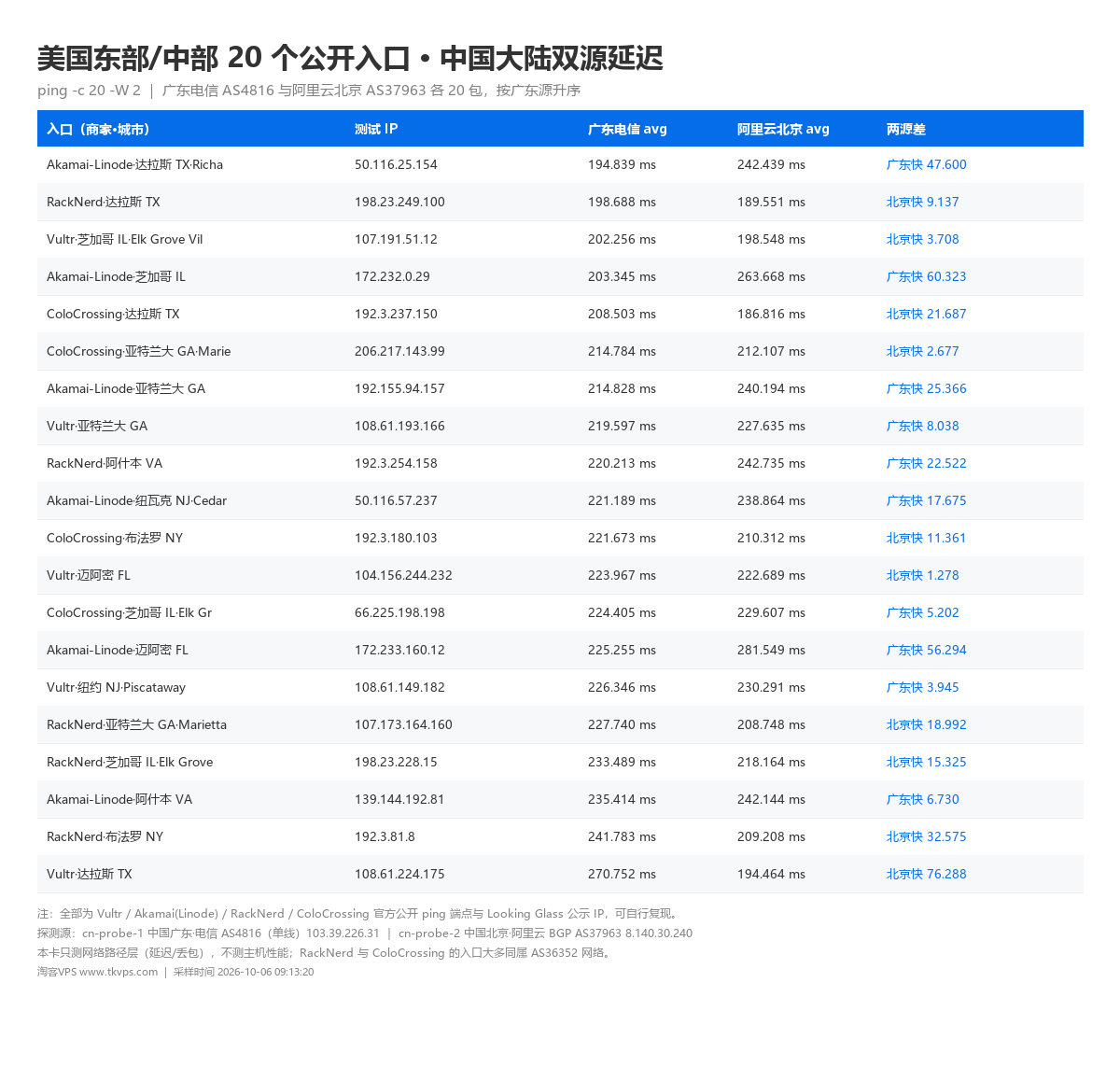Click the 采样时间 2026-10-06 09:13:20 timestamp
Viewport: 1120px width, 1081px height.
[x=244, y=972]
